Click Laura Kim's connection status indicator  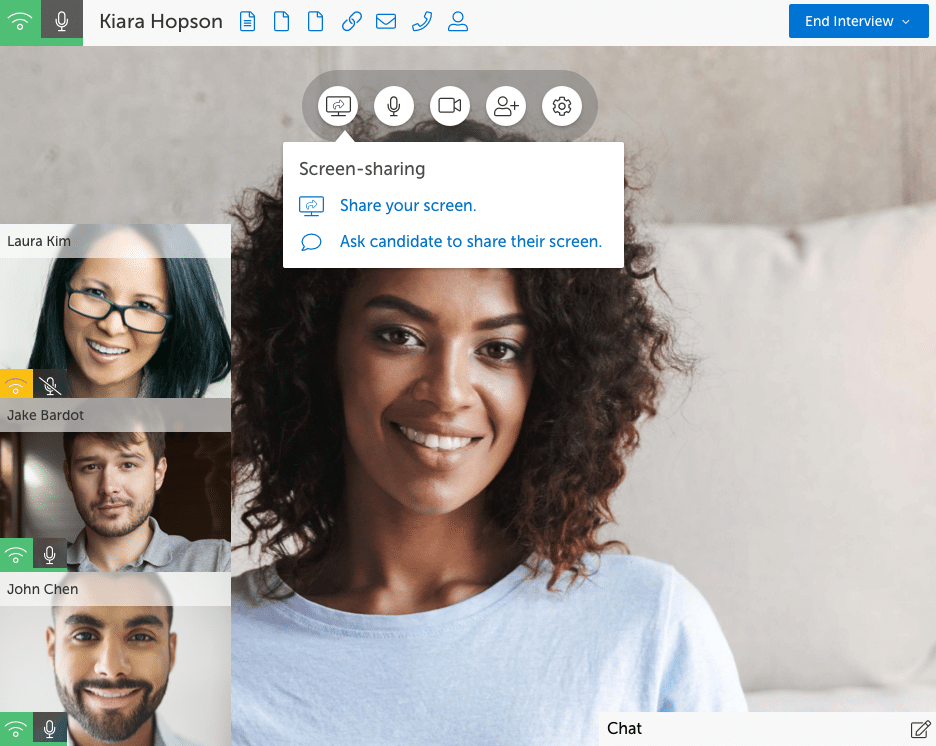(x=16, y=383)
